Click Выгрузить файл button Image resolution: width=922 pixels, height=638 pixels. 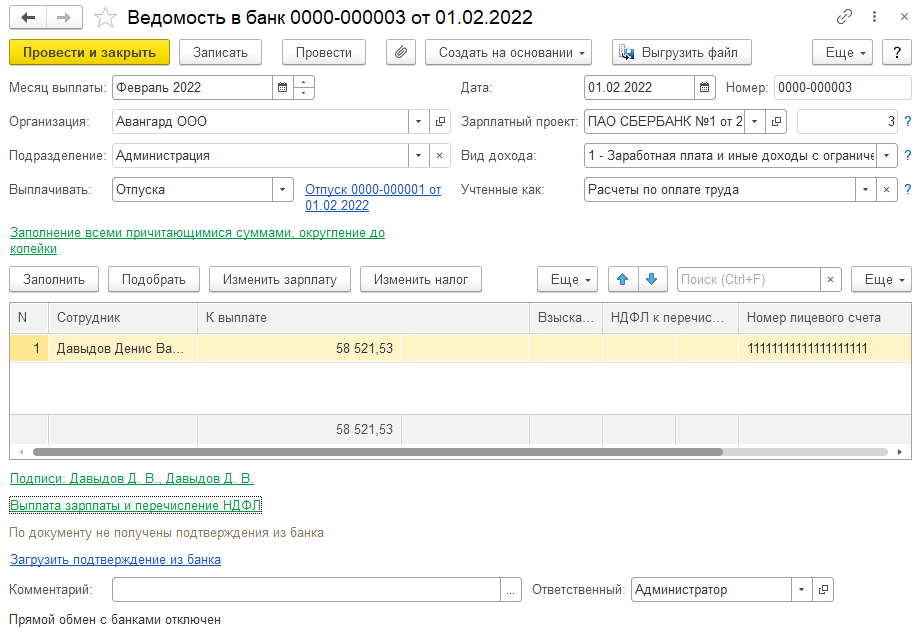tap(682, 52)
